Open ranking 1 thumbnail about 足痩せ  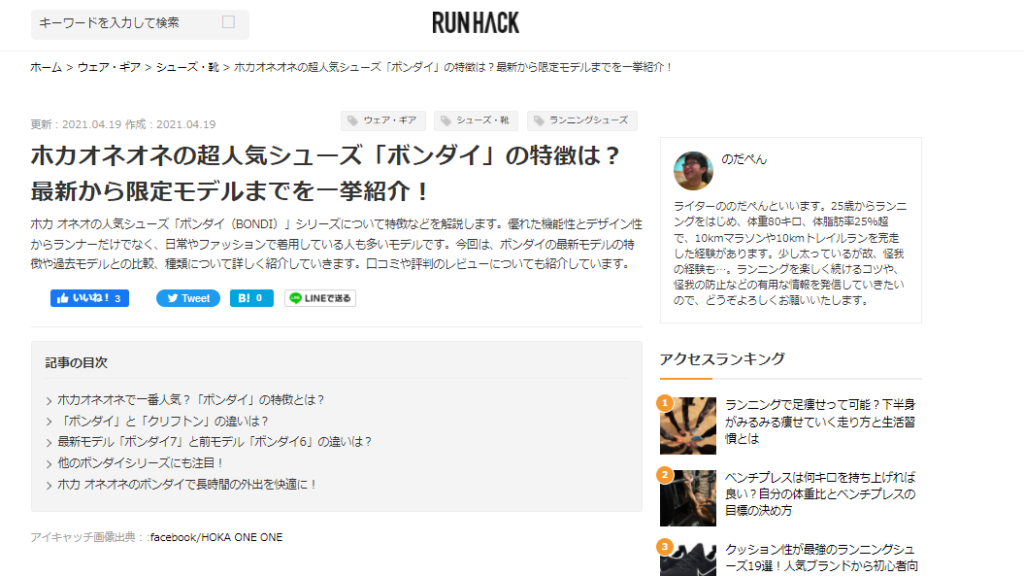tap(688, 426)
